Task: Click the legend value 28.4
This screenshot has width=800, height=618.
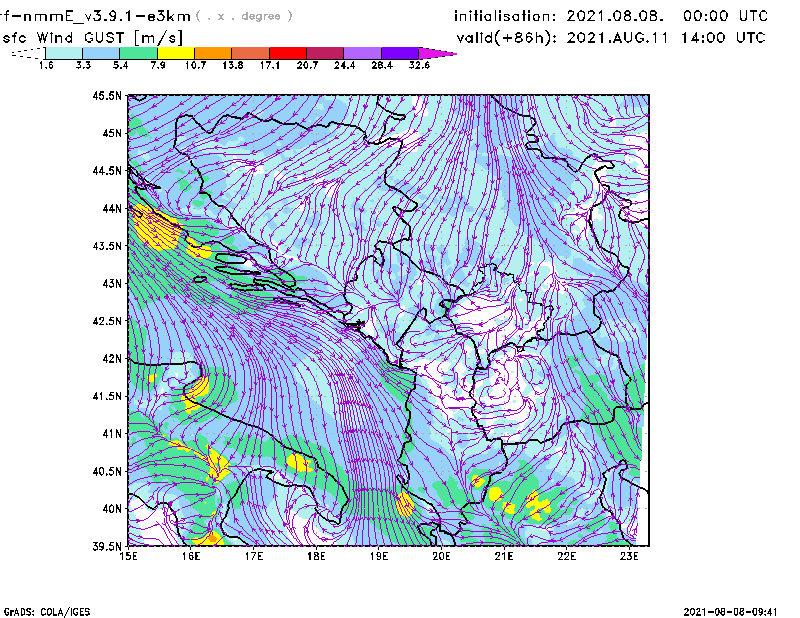Action: 382,65
